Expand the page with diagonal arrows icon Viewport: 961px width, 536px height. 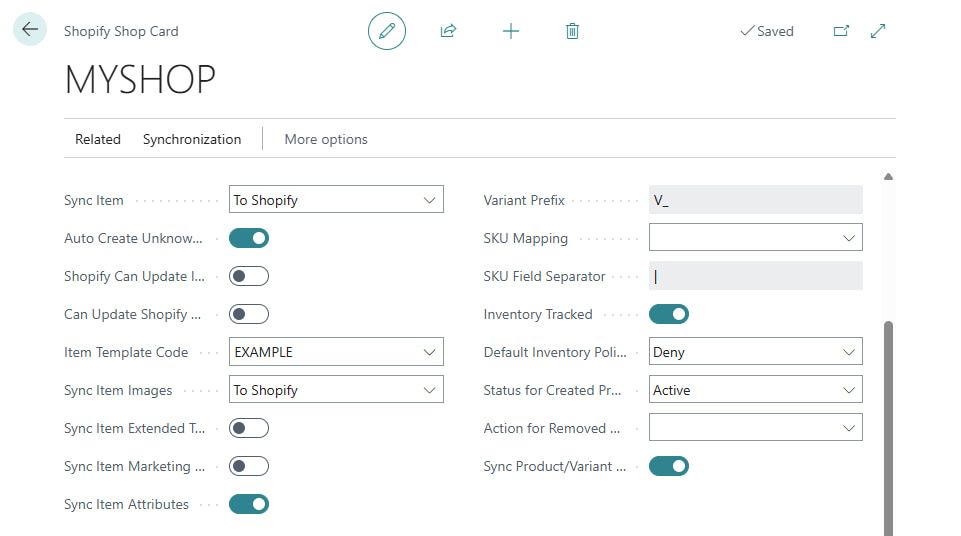(x=878, y=31)
